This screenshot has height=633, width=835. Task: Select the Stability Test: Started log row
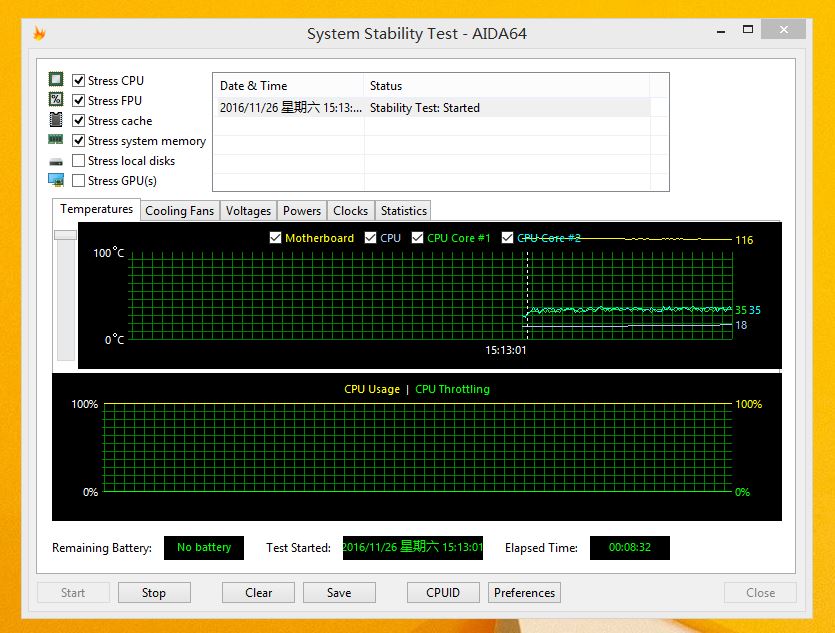432,108
